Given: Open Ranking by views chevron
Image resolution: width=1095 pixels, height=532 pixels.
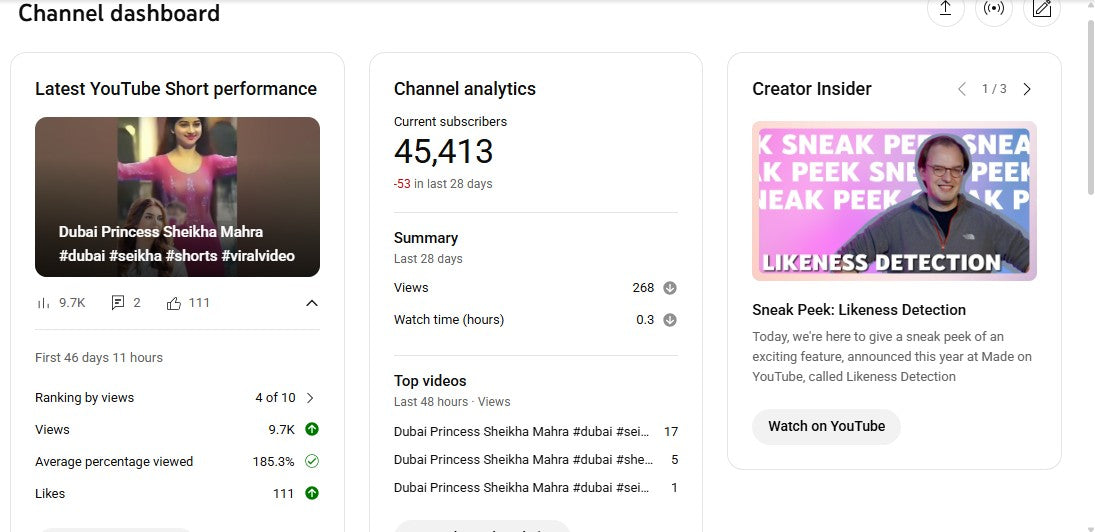Looking at the screenshot, I should pyautogui.click(x=310, y=398).
